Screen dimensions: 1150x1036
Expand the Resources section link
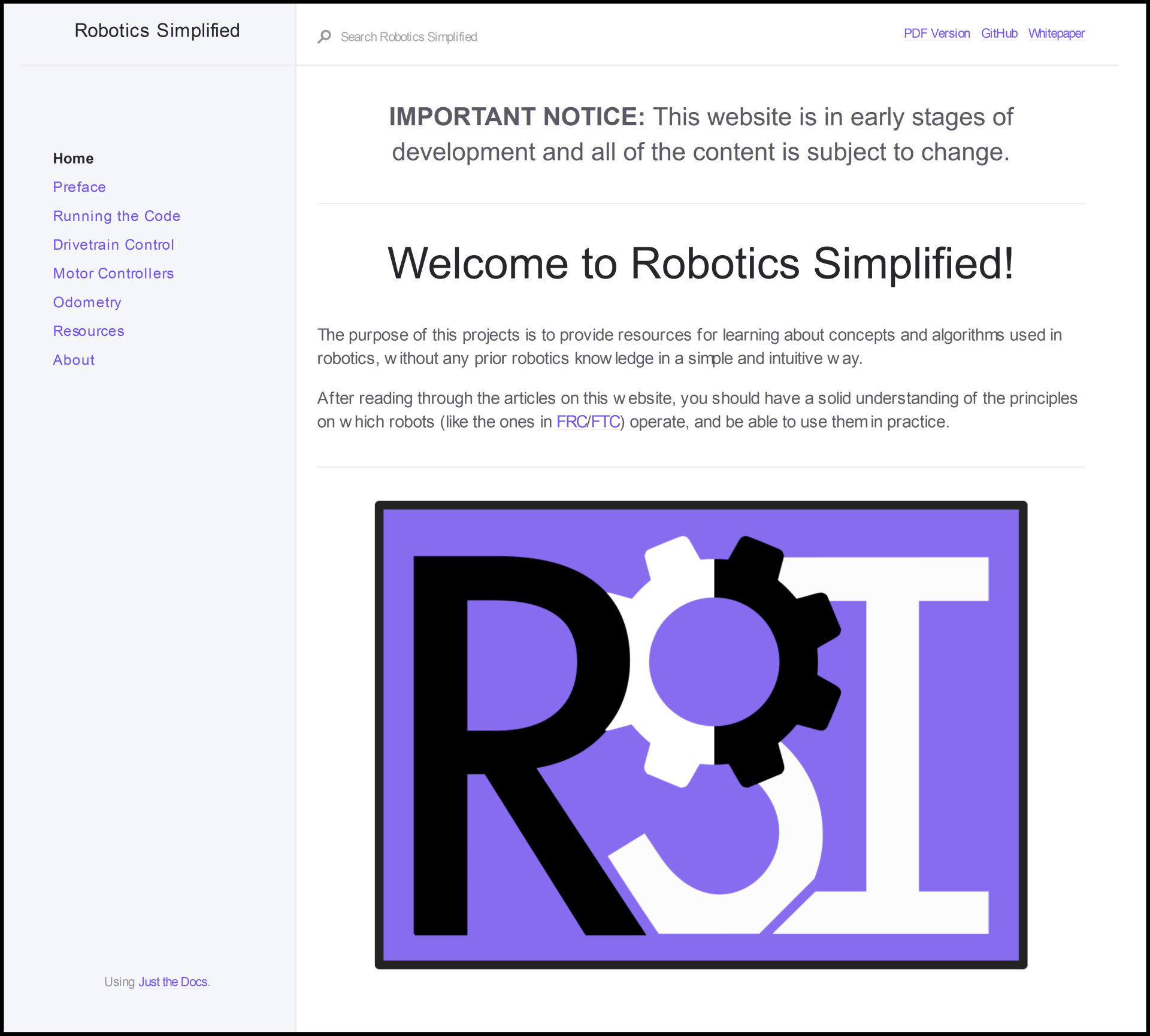pyautogui.click(x=88, y=330)
